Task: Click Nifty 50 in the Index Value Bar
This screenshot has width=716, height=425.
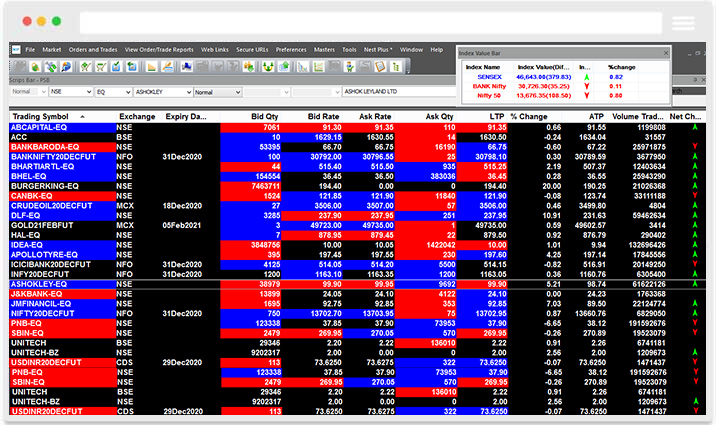Action: [489, 96]
